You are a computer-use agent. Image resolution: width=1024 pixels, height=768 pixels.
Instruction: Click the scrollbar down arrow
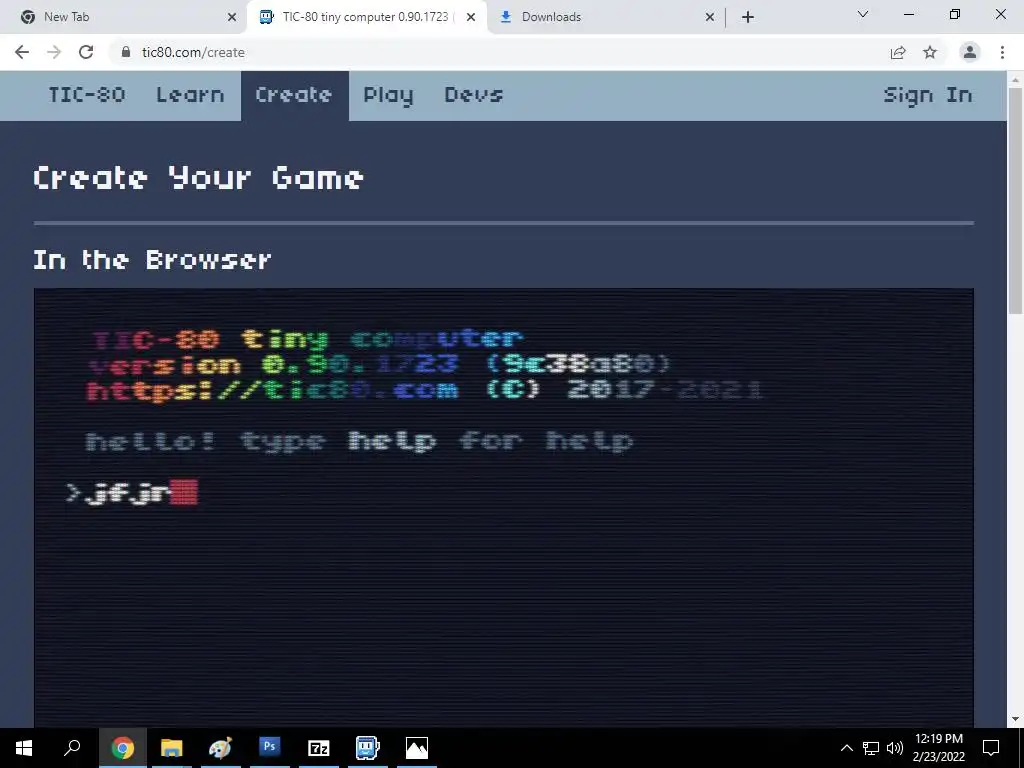(x=1016, y=719)
